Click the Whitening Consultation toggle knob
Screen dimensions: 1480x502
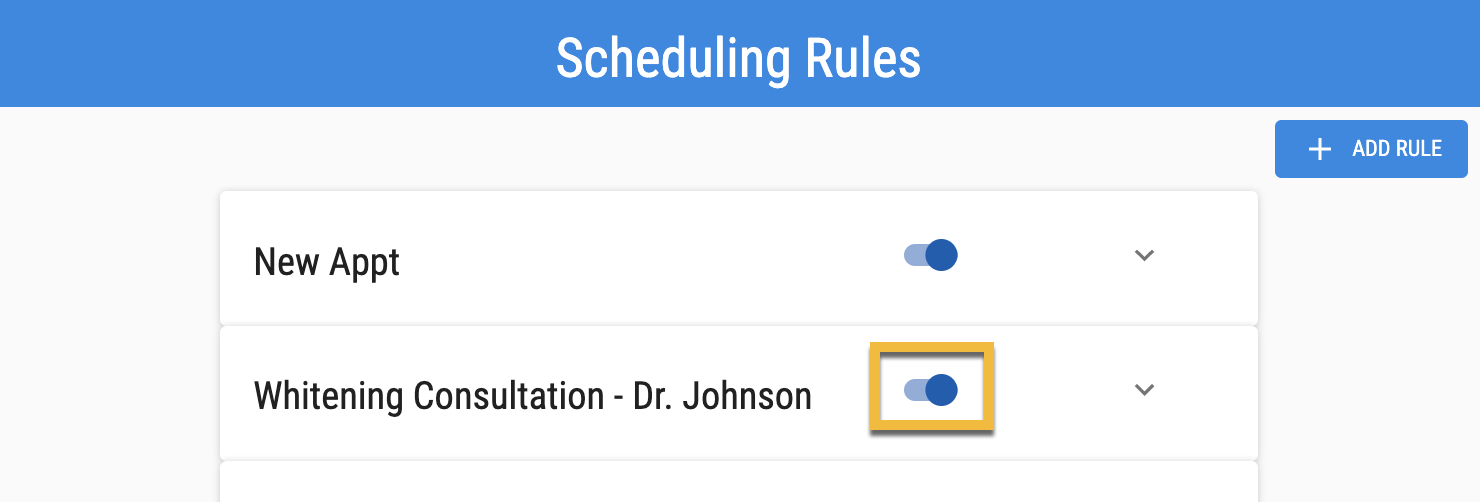pyautogui.click(x=941, y=390)
